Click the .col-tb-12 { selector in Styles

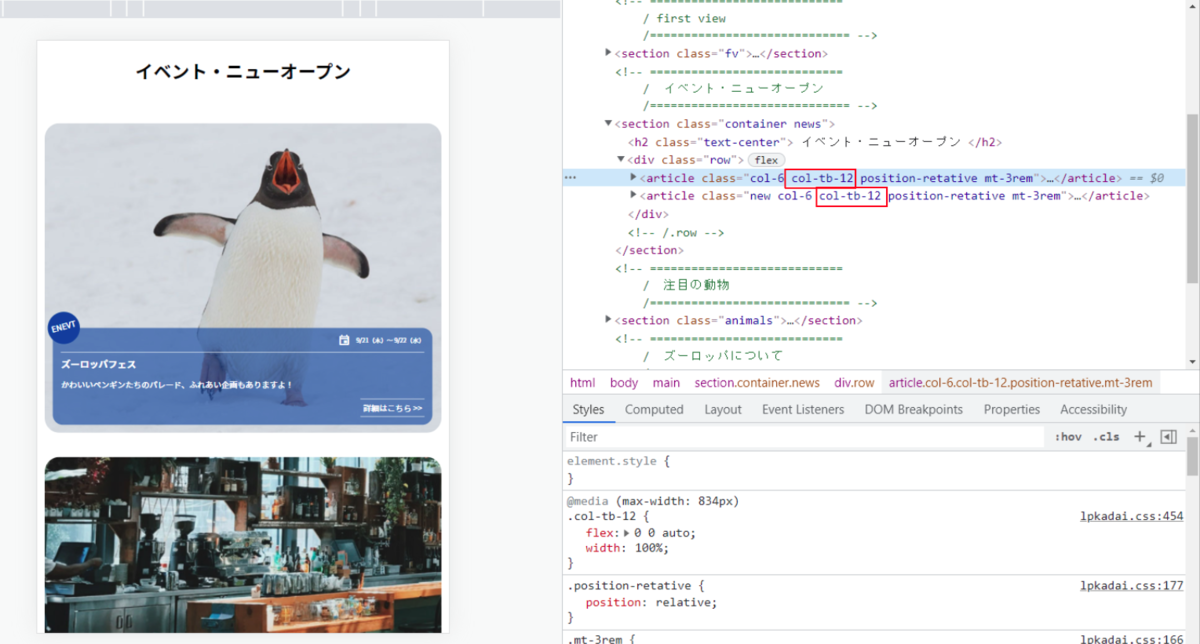(608, 517)
